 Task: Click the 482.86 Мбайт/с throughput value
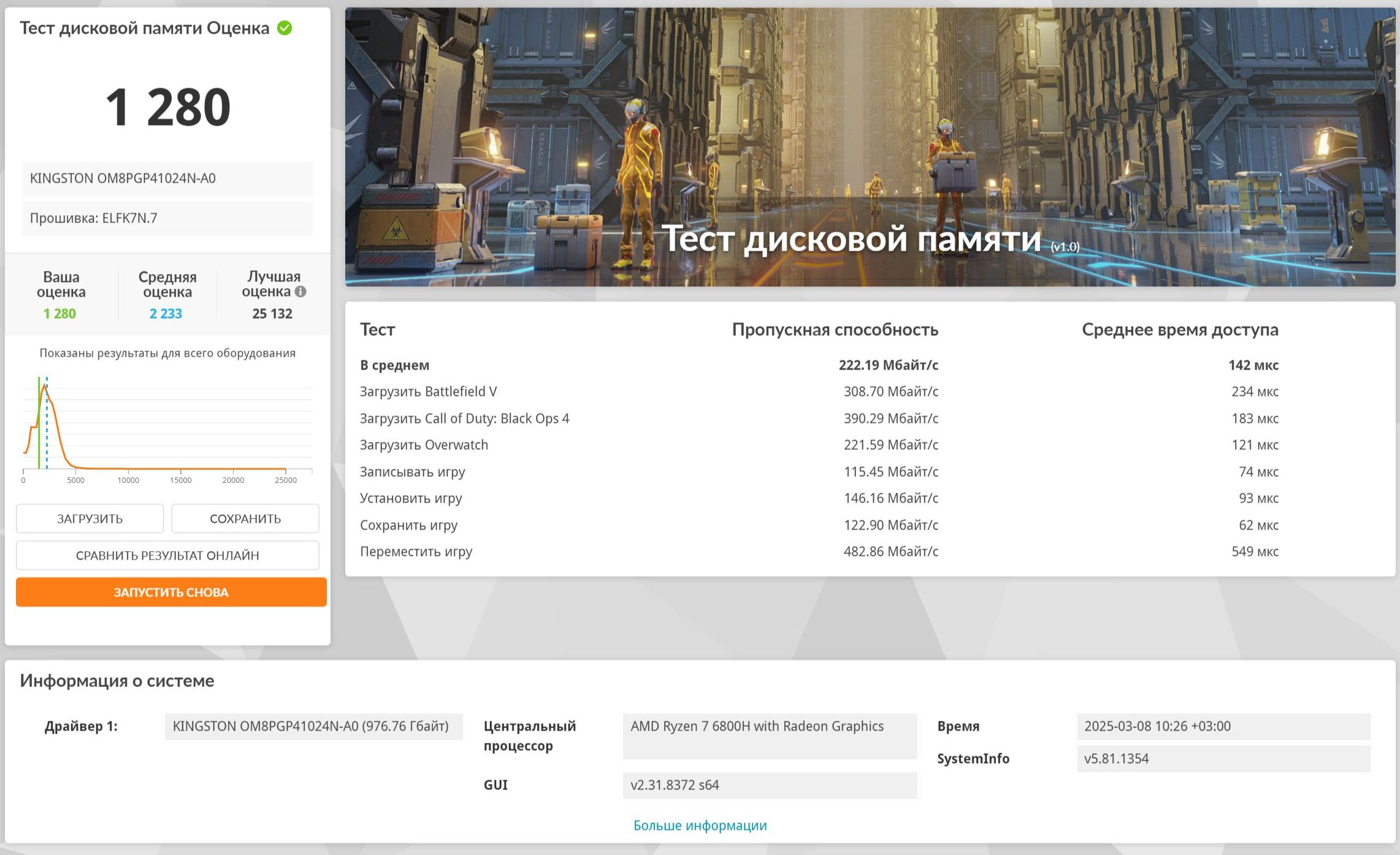click(891, 552)
